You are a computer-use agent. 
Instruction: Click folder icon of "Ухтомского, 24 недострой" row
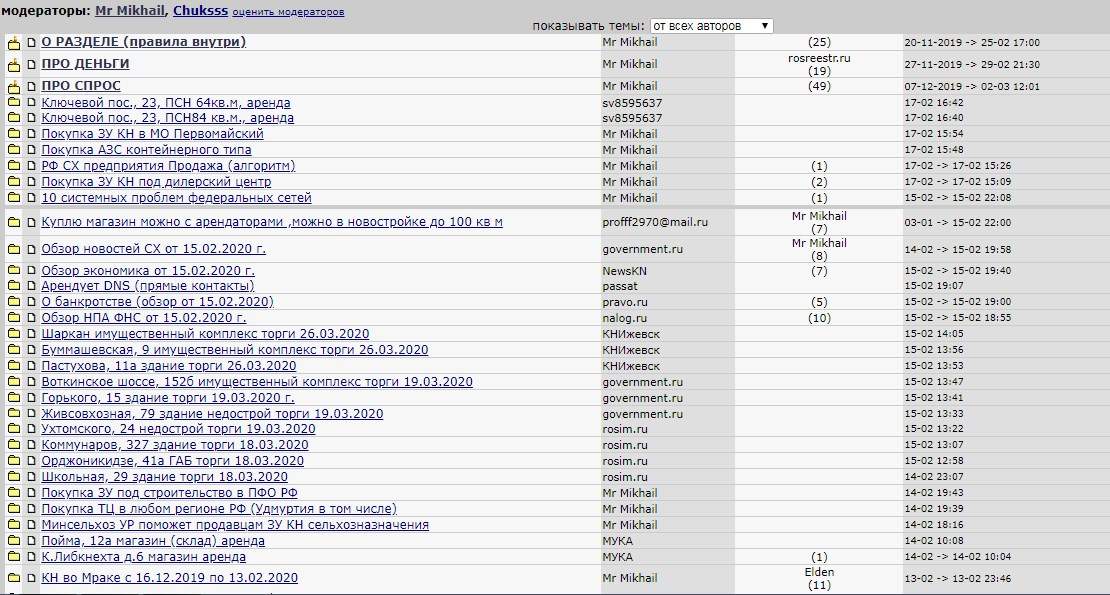(x=13, y=429)
